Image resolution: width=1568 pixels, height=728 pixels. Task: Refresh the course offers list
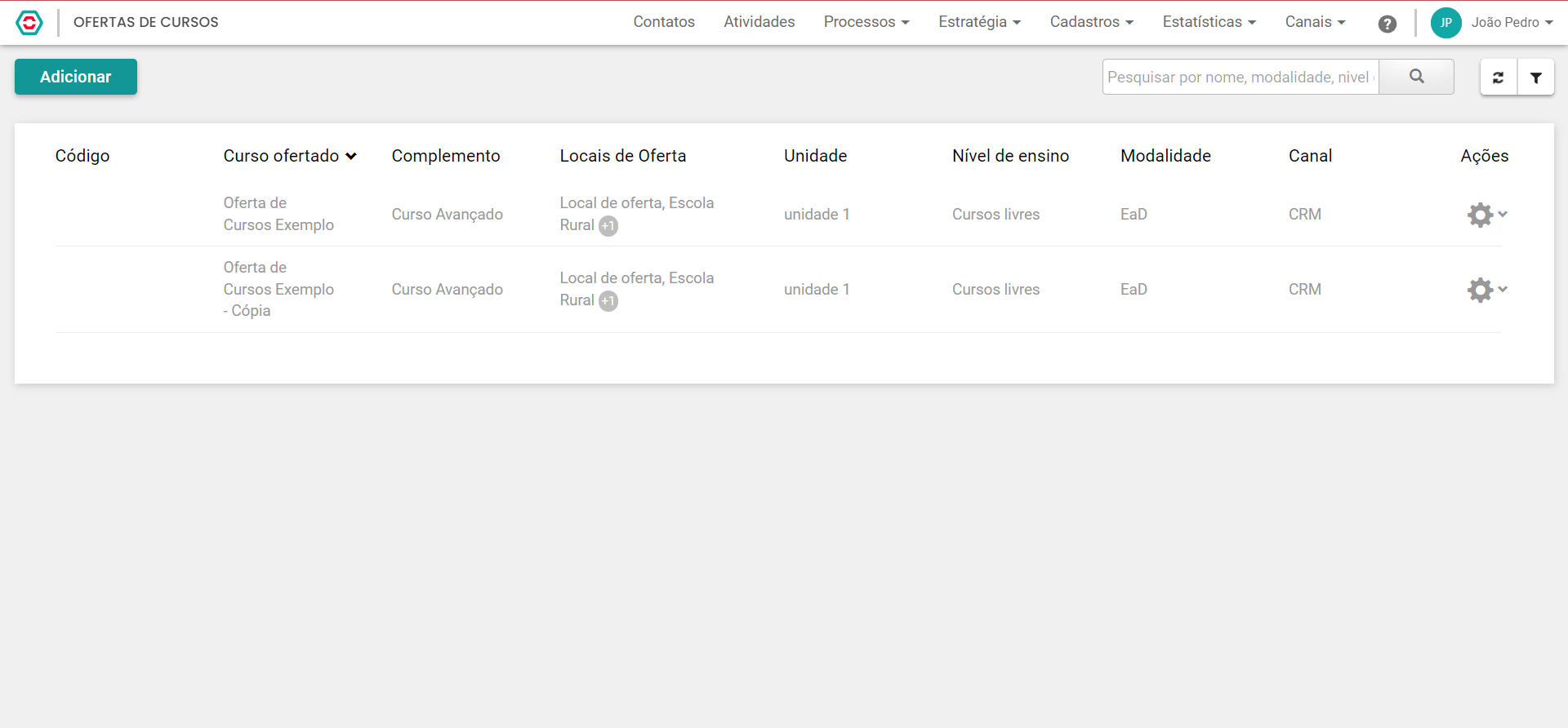coord(1499,78)
